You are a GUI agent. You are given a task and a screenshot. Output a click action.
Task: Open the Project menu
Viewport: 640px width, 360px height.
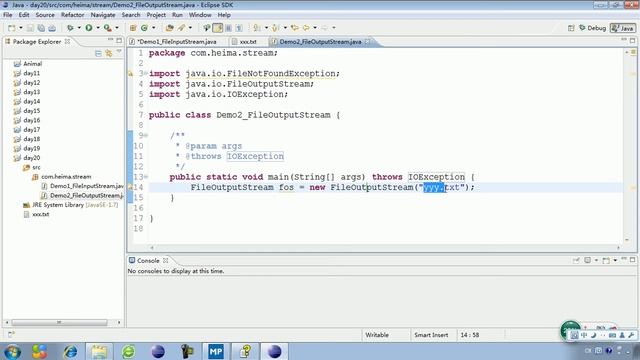tap(156, 15)
